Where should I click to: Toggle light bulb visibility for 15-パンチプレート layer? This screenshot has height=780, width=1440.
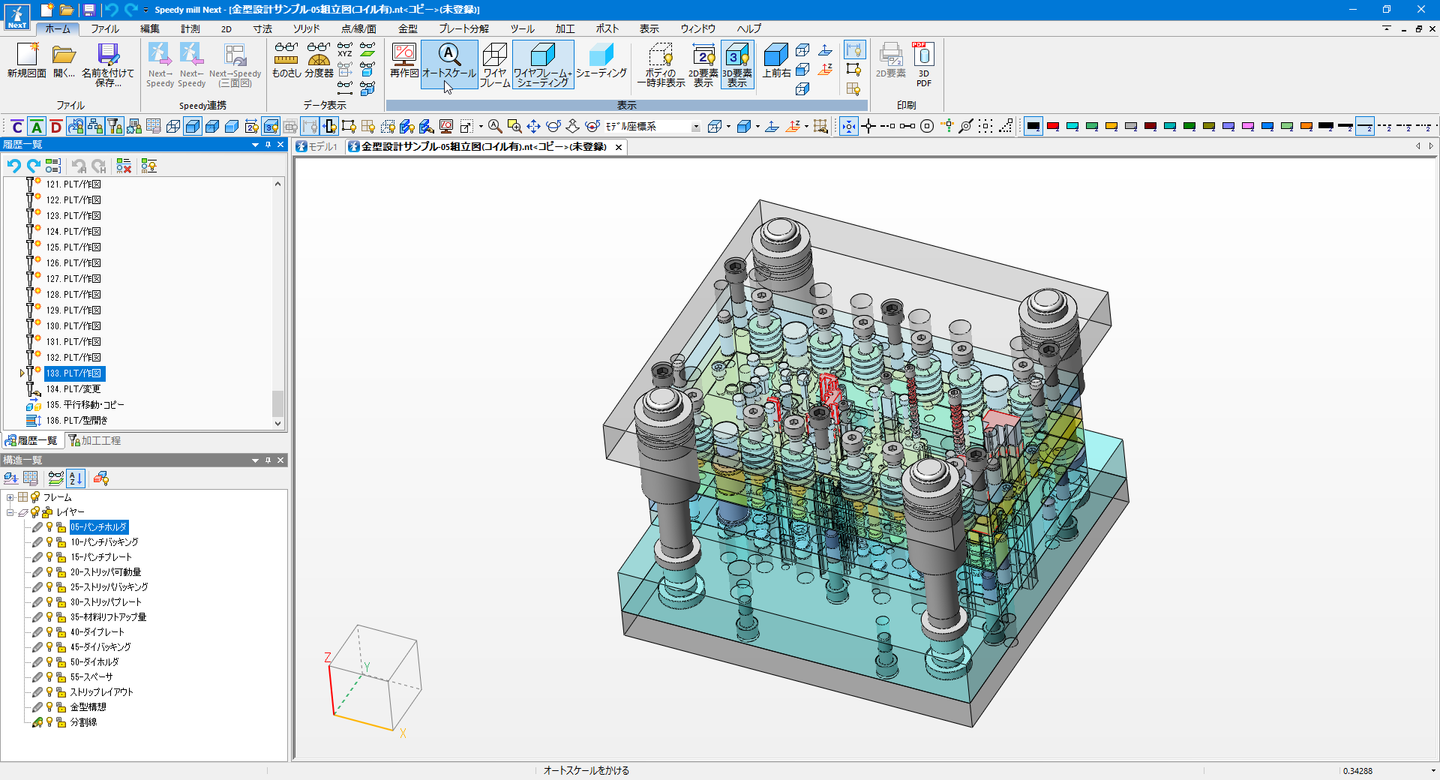coord(49,557)
